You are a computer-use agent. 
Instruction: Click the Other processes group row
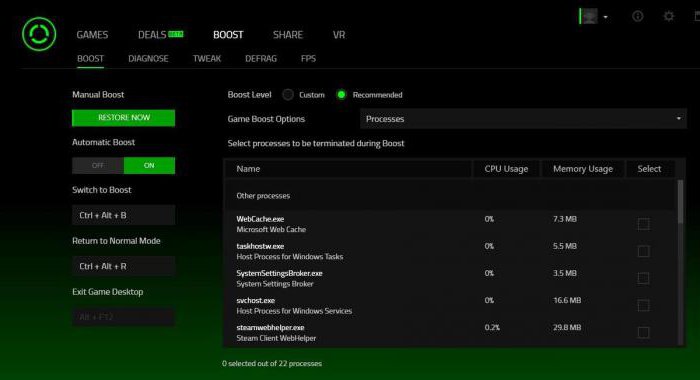click(x=451, y=196)
